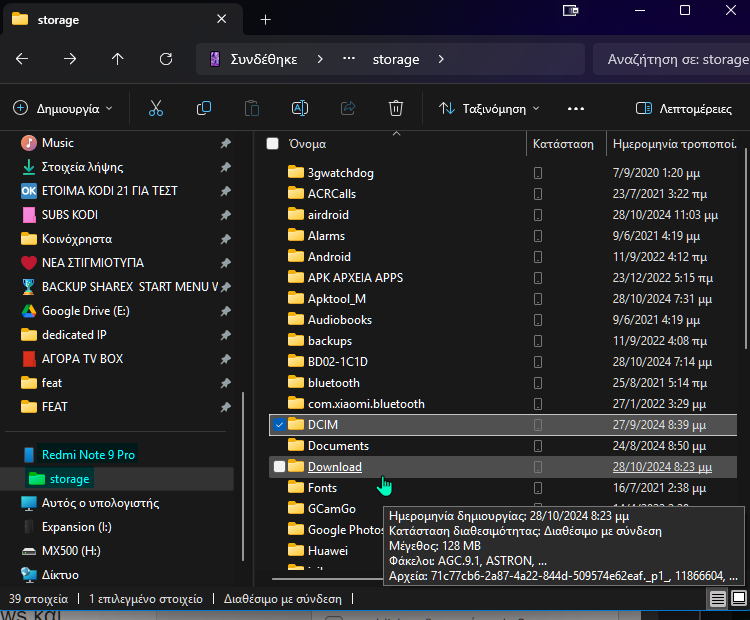This screenshot has height=620, width=750.
Task: Select ΕΤΟΙΜΑ KODI 21 ΓΙΑ ΤΕΣΤ folder
Action: point(110,191)
